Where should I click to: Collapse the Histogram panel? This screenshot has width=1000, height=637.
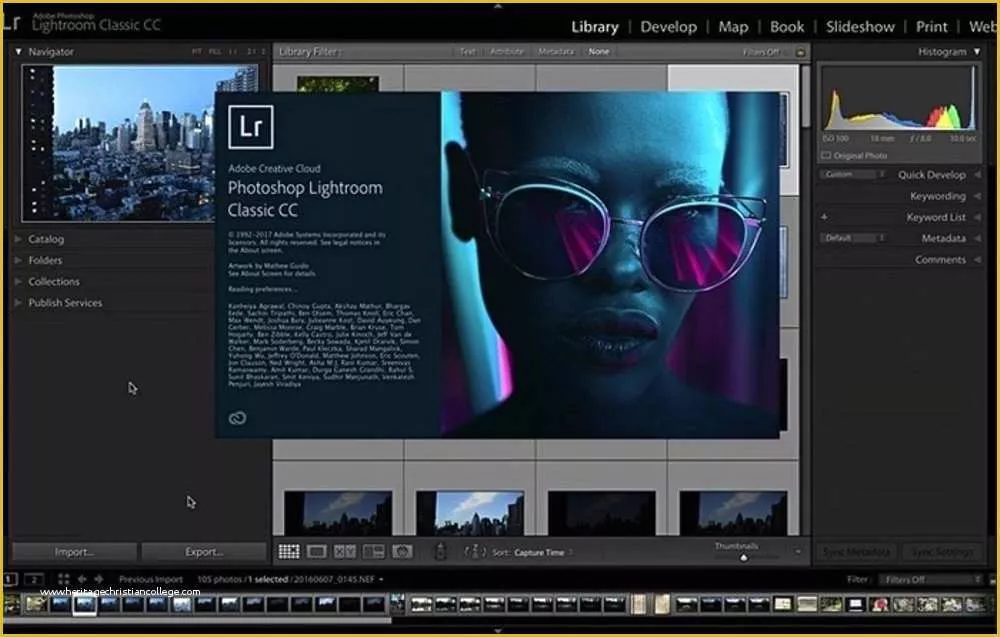pos(977,52)
